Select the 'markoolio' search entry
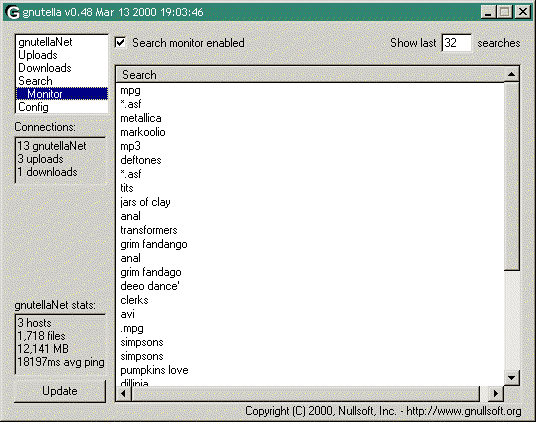 point(143,132)
